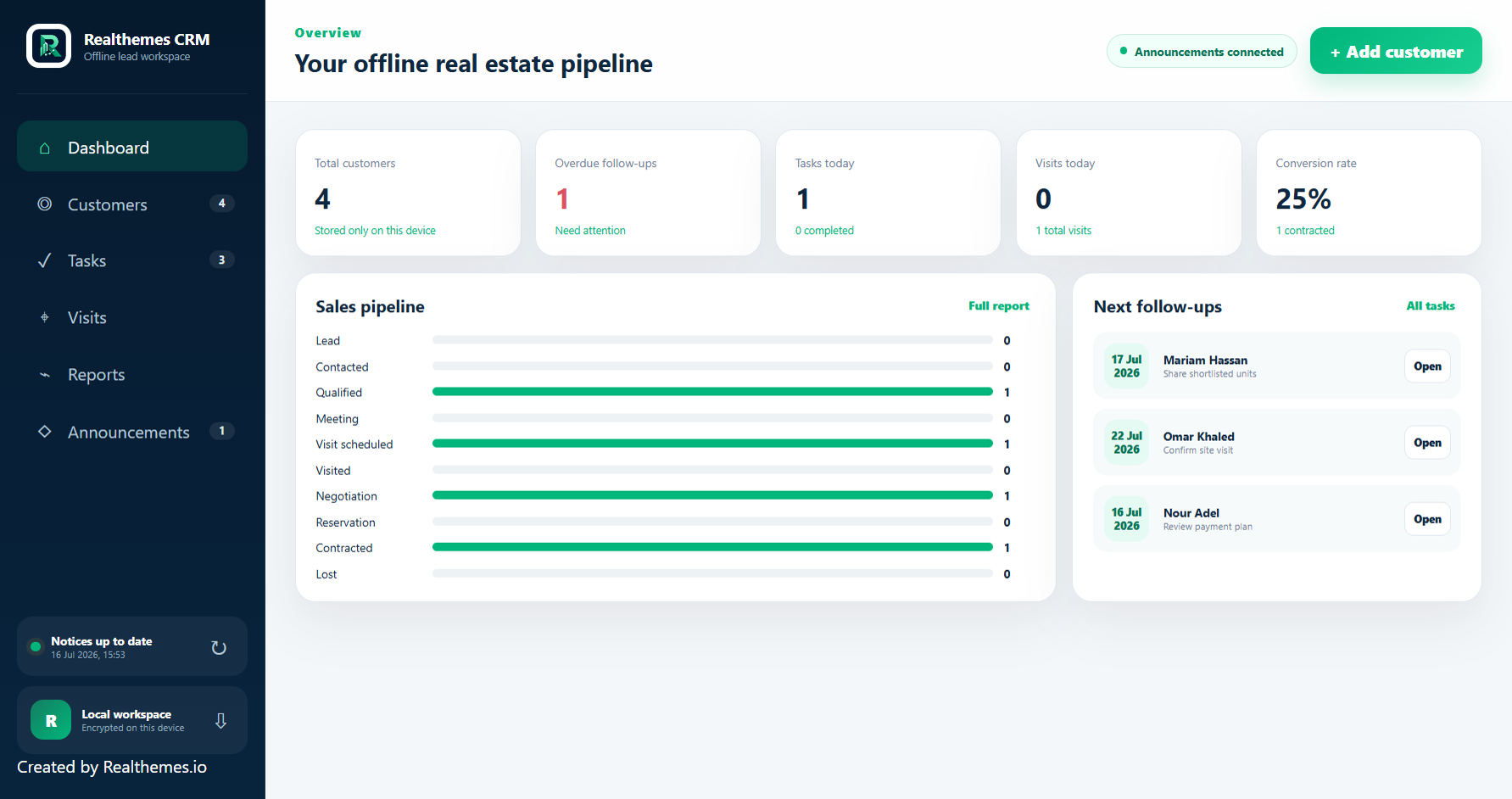Click the Dashboard home icon
This screenshot has width=1512, height=799.
click(x=45, y=148)
